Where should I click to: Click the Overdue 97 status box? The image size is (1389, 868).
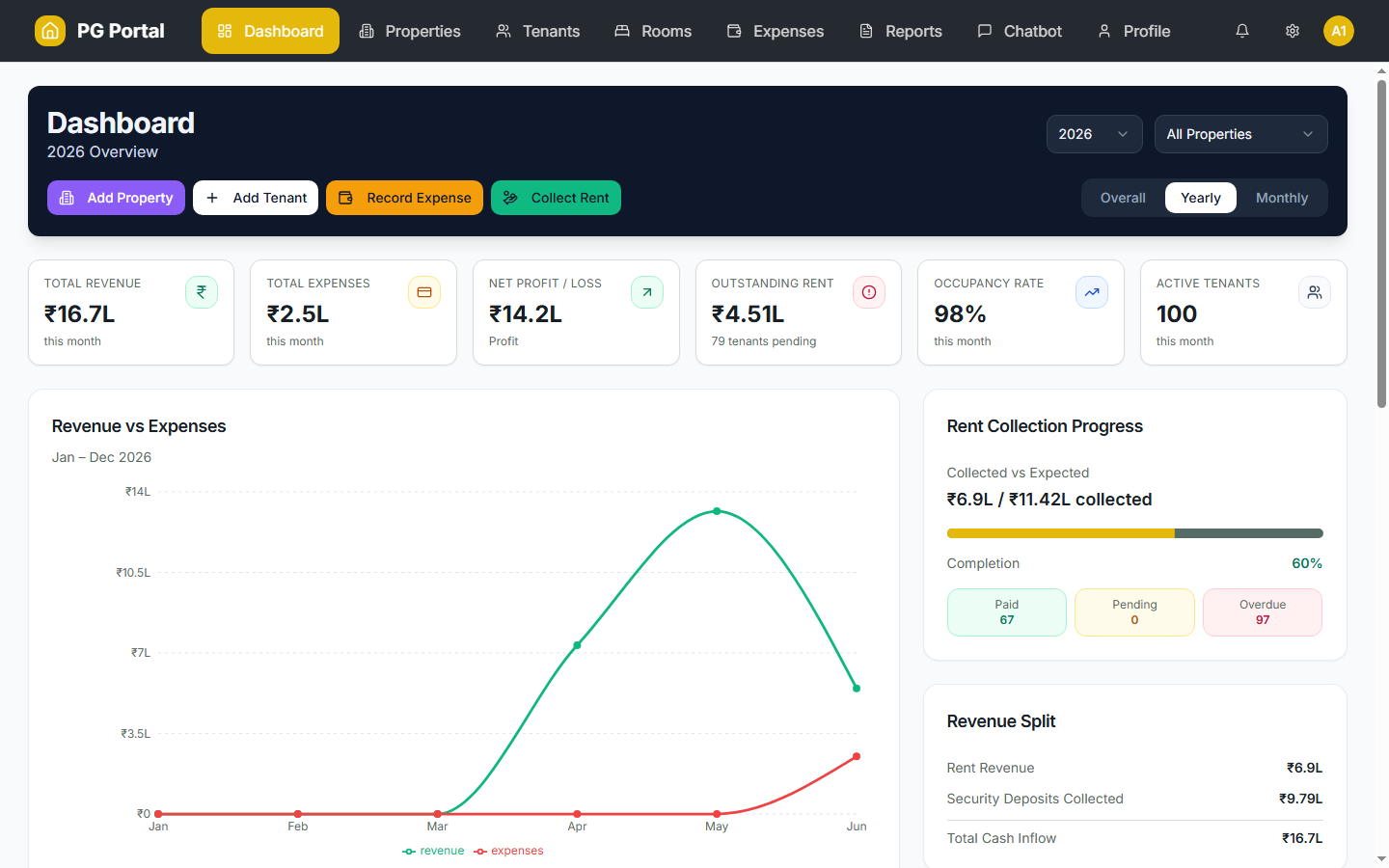pyautogui.click(x=1262, y=612)
